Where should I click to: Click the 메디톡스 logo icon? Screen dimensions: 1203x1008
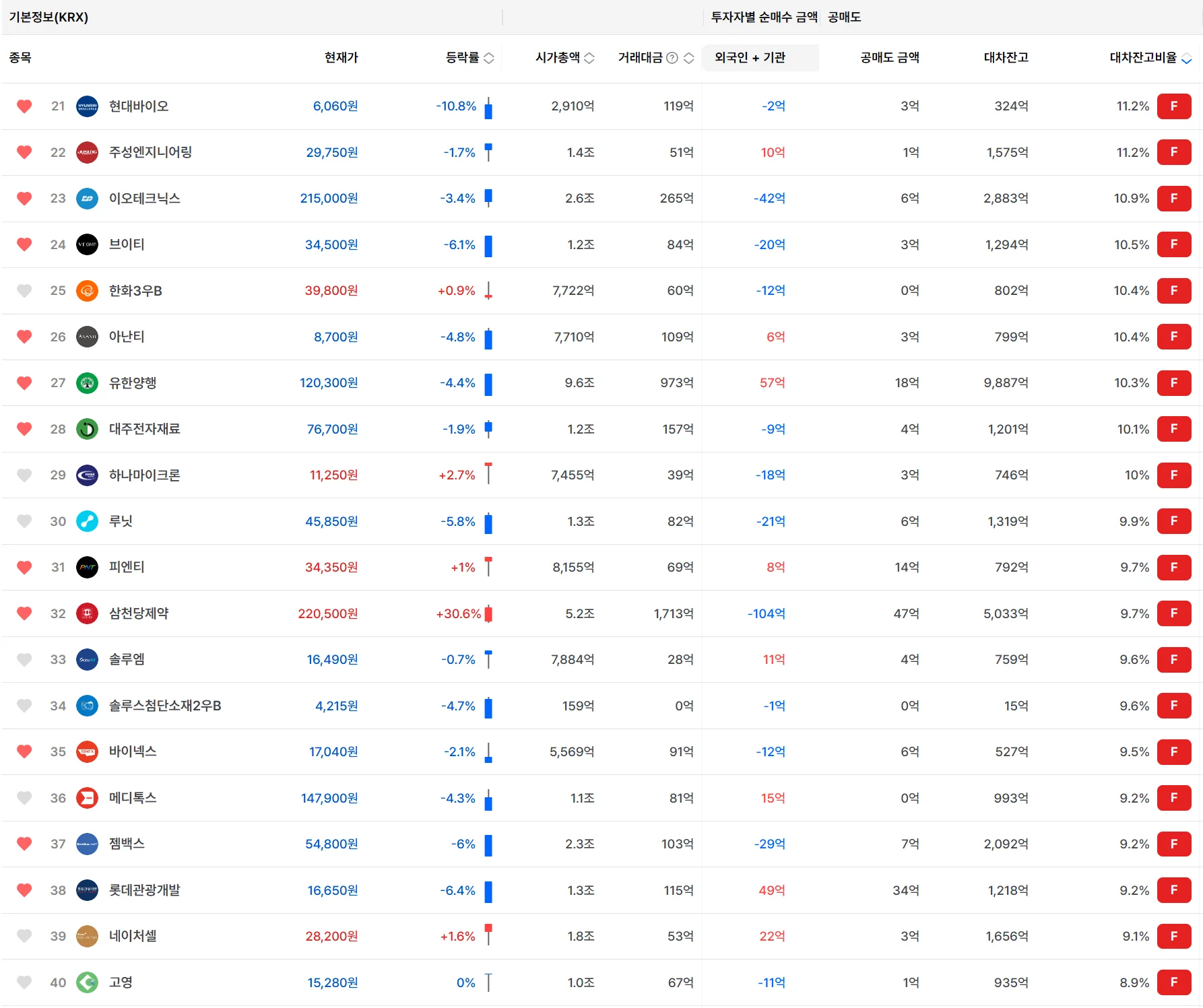click(x=88, y=798)
